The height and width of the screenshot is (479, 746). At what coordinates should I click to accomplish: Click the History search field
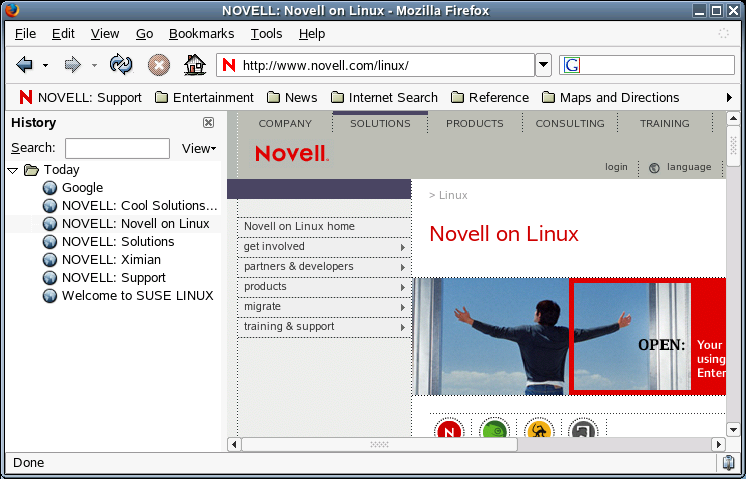coord(117,148)
